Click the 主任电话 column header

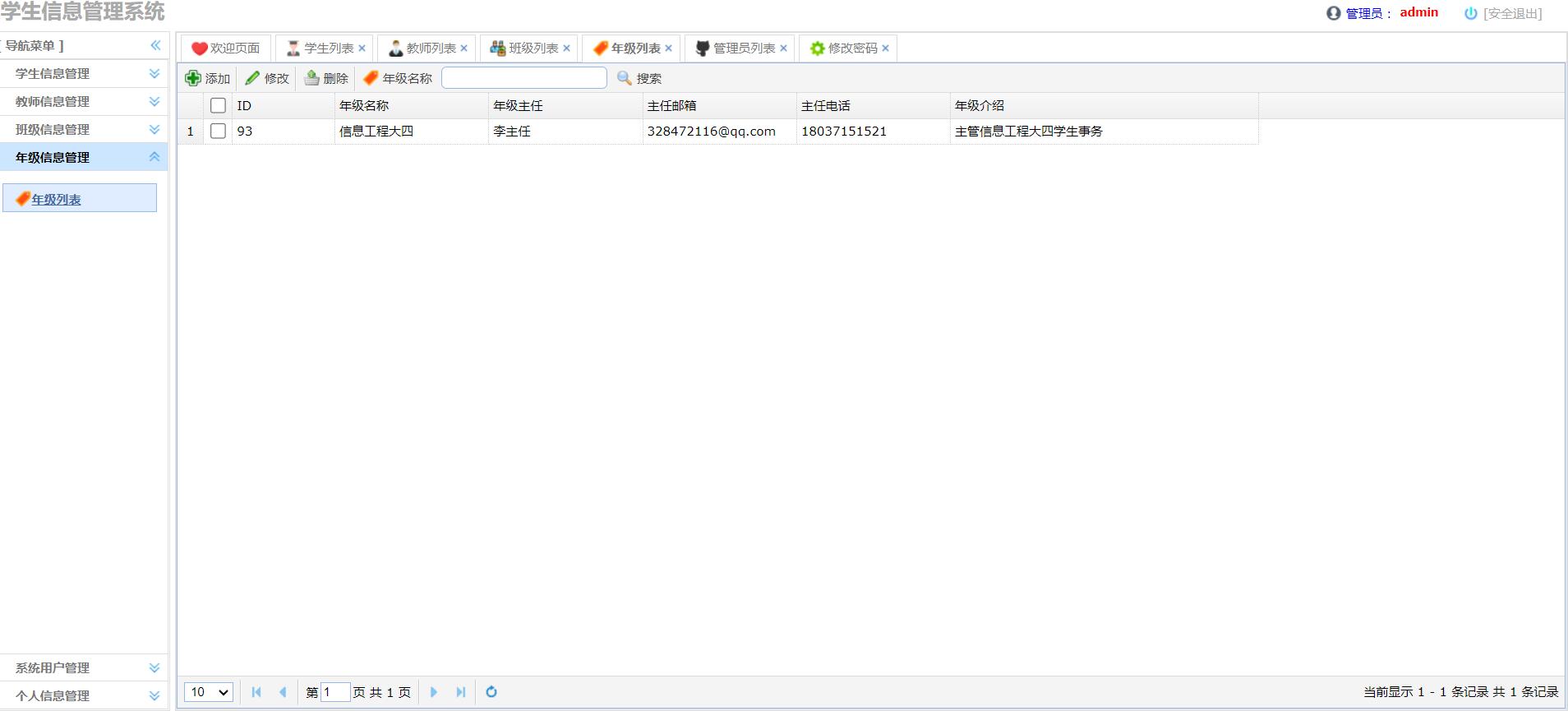pos(873,105)
